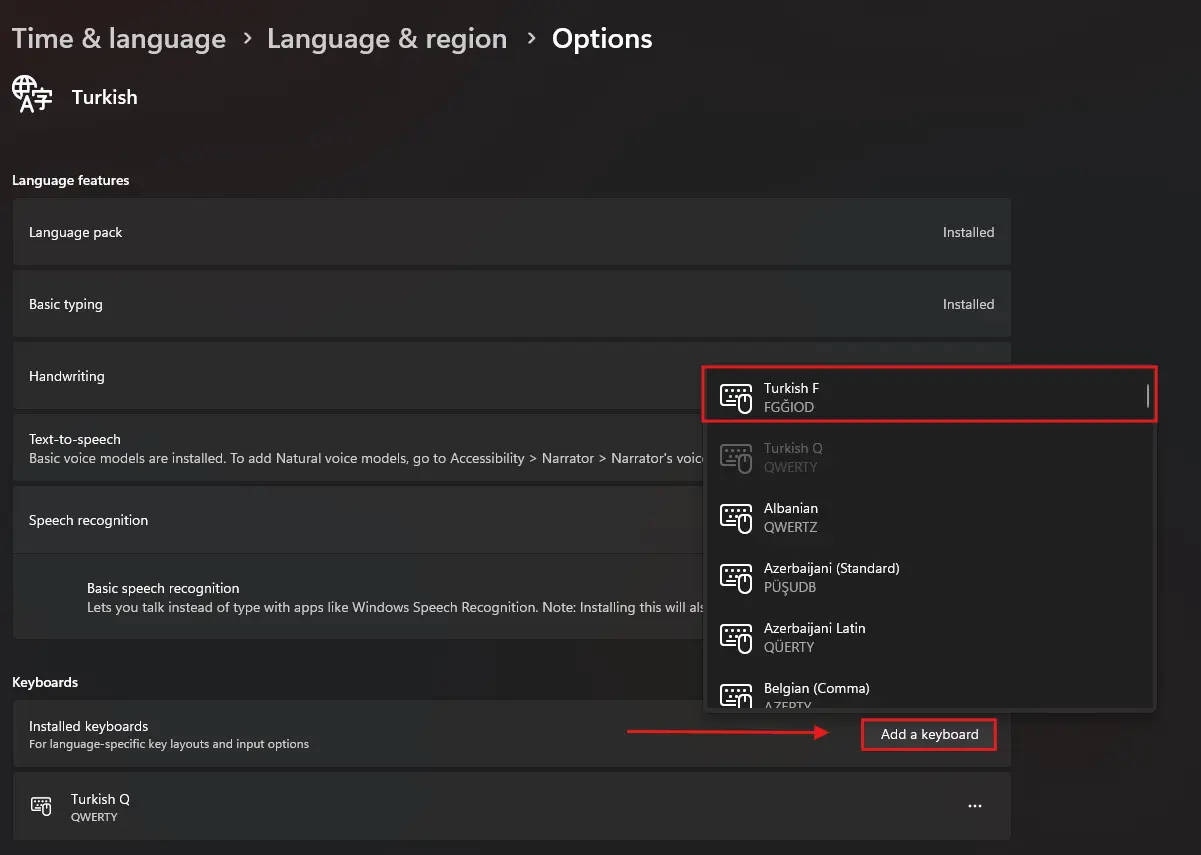Open the Handwriting feature row
This screenshot has height=855, width=1201.
pyautogui.click(x=359, y=376)
